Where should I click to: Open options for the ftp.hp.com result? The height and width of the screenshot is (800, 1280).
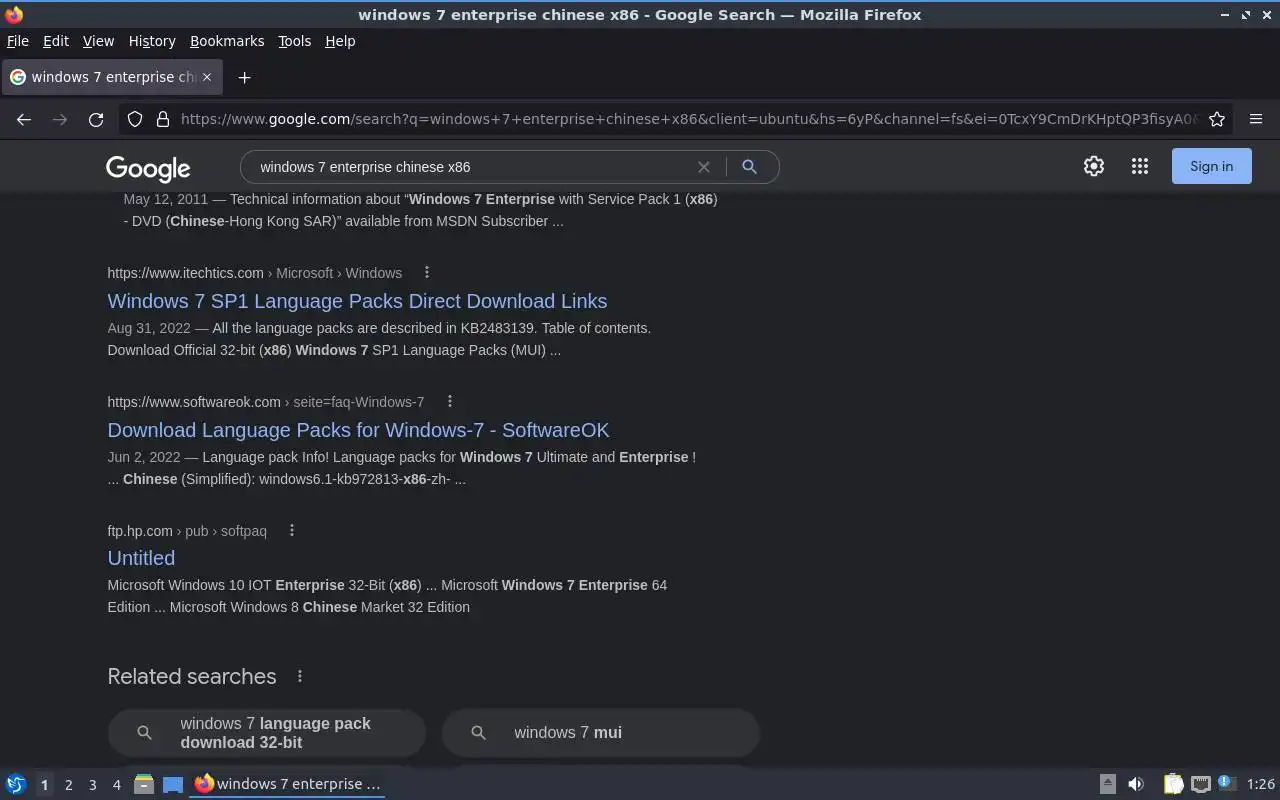pyautogui.click(x=292, y=530)
